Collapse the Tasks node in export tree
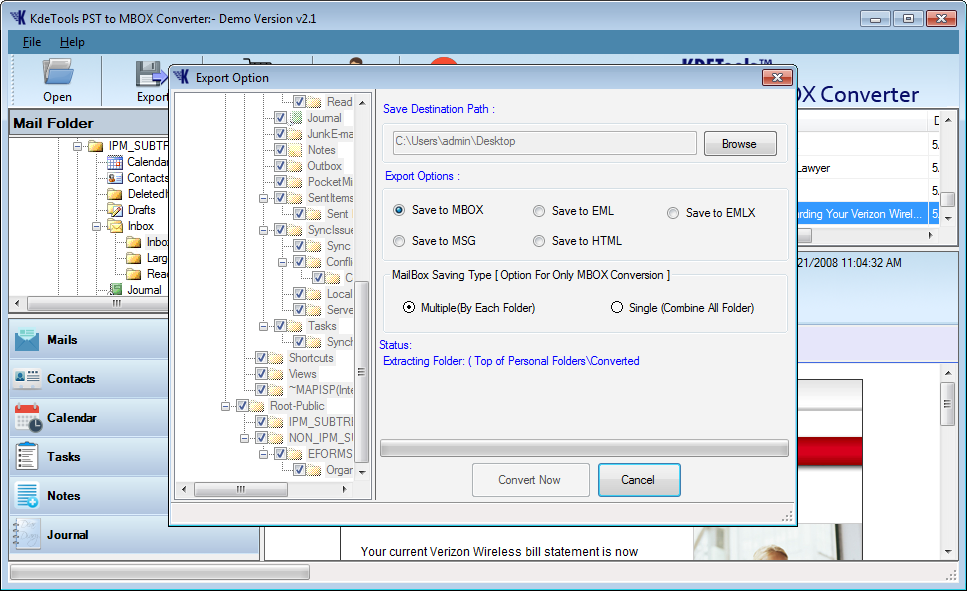This screenshot has width=967, height=591. coord(265,326)
